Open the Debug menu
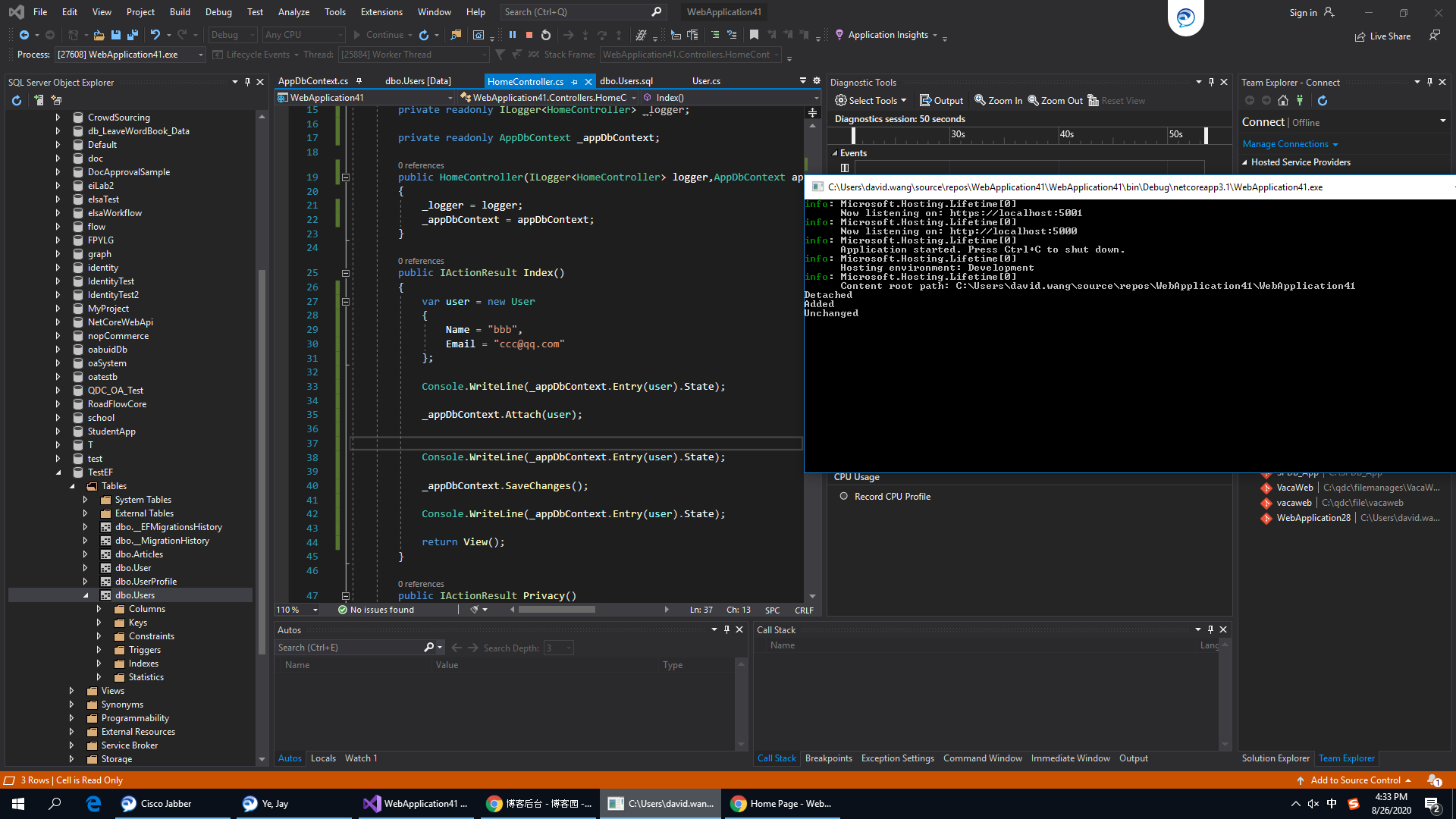Screen dimensions: 1456x819 218,12
